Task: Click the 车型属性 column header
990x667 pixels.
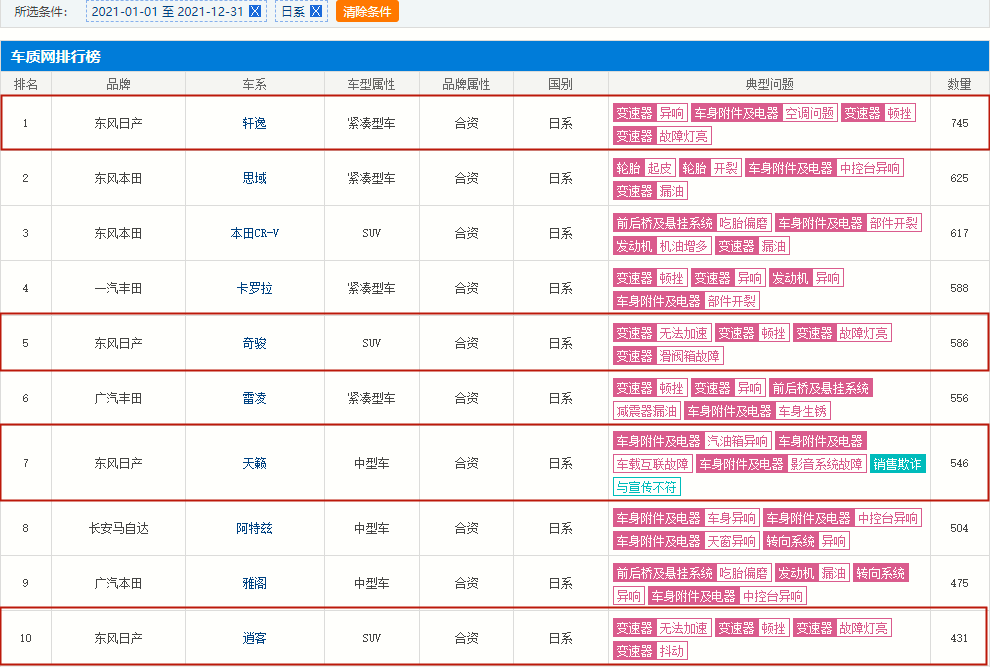Action: 371,84
